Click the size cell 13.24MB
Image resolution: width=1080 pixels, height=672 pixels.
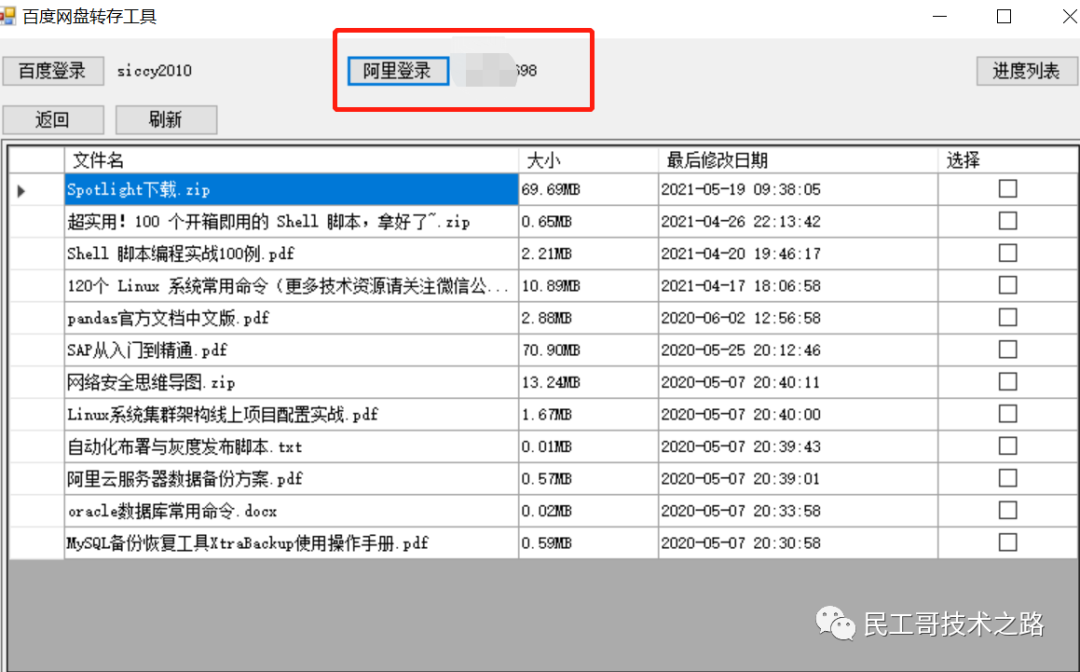(588, 382)
